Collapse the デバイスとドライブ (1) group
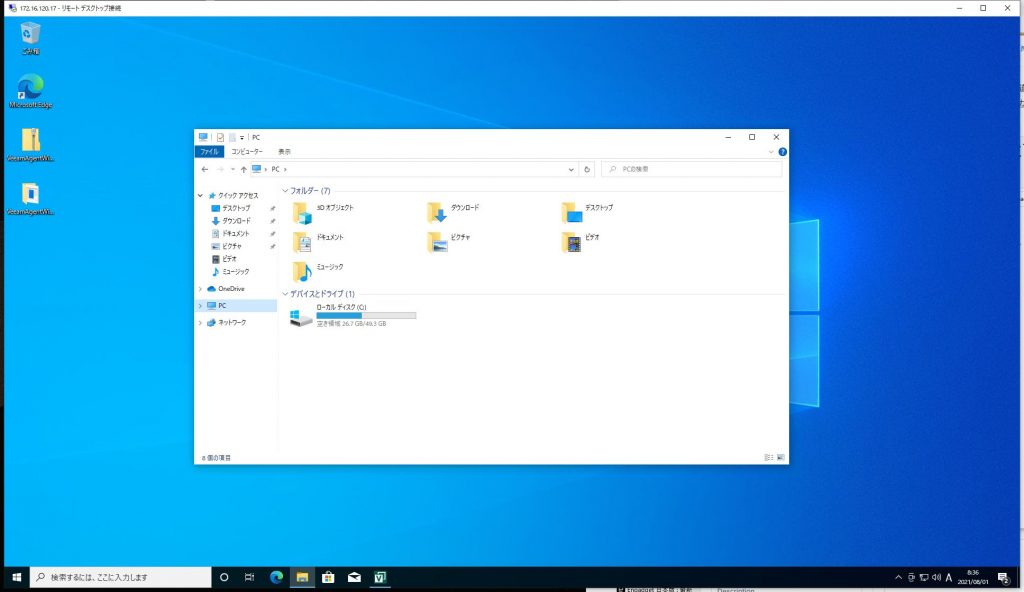Image resolution: width=1024 pixels, height=592 pixels. coord(285,294)
